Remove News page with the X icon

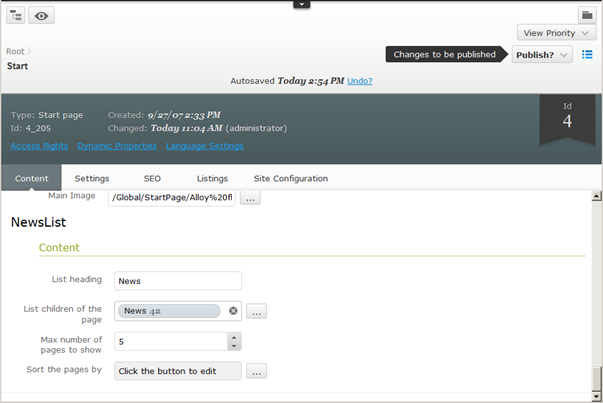233,311
